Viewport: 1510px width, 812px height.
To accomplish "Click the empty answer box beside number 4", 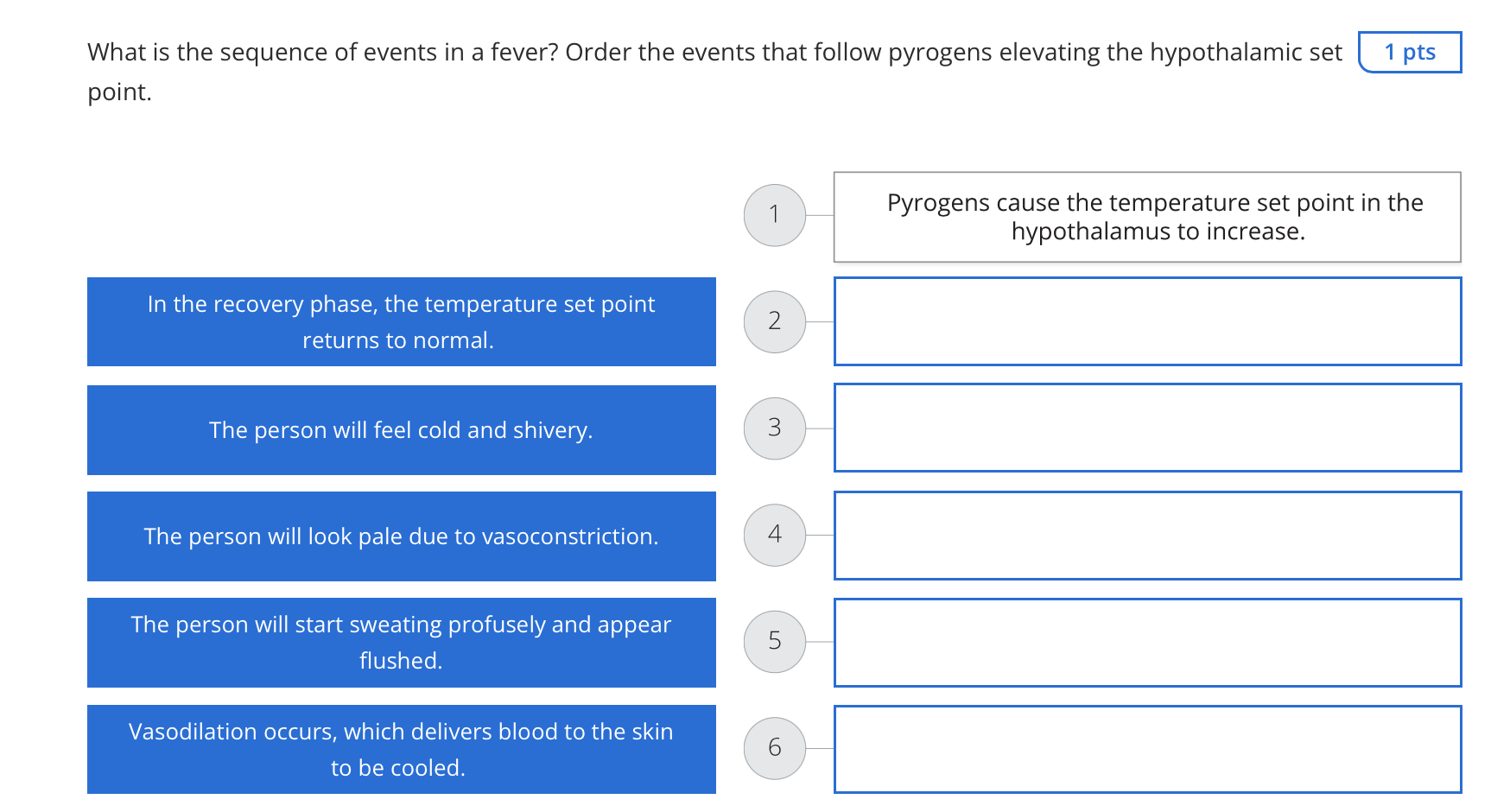I will pos(1147,535).
